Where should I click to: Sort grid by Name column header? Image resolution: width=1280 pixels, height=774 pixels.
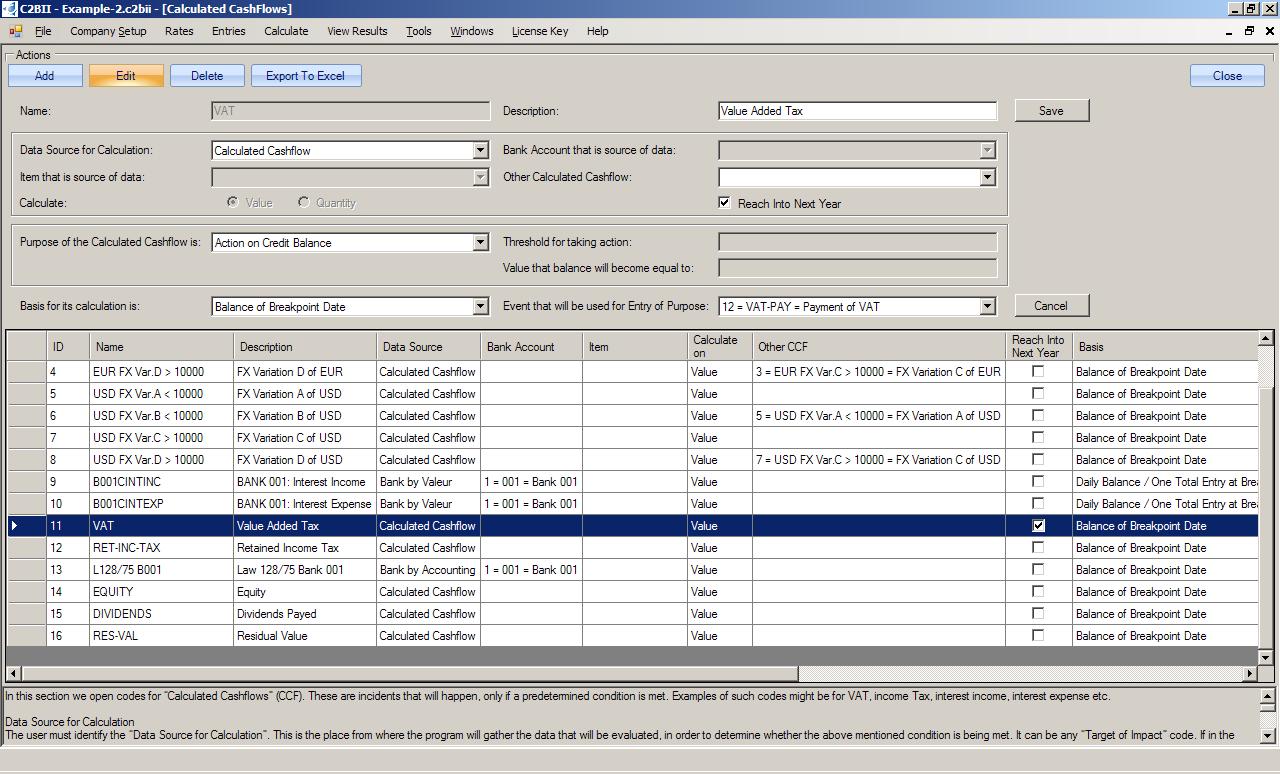point(161,347)
